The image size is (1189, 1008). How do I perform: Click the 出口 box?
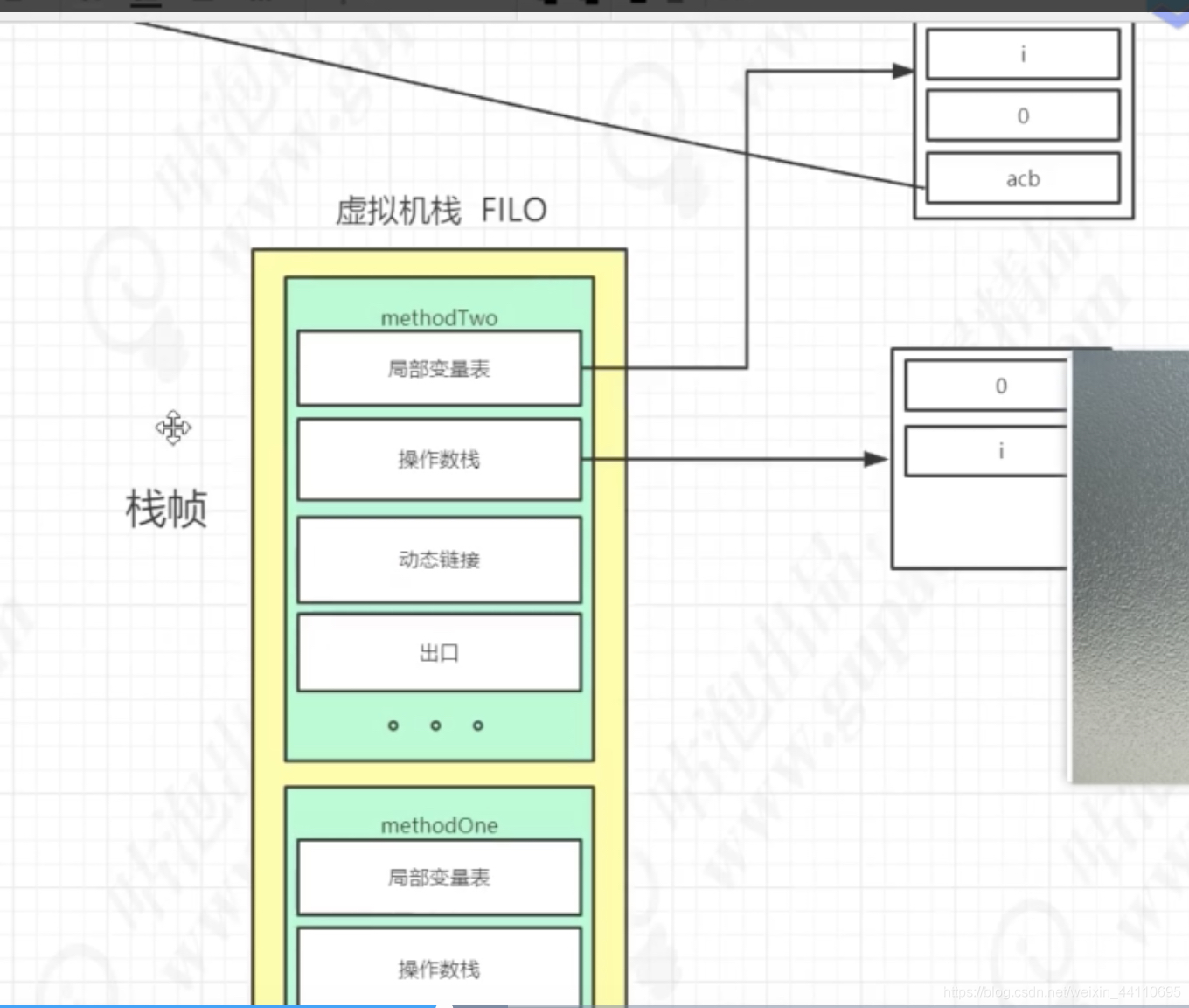pos(439,652)
